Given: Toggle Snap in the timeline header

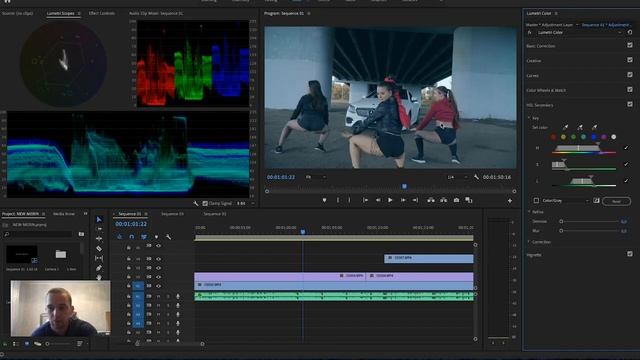Looking at the screenshot, I should [131, 237].
